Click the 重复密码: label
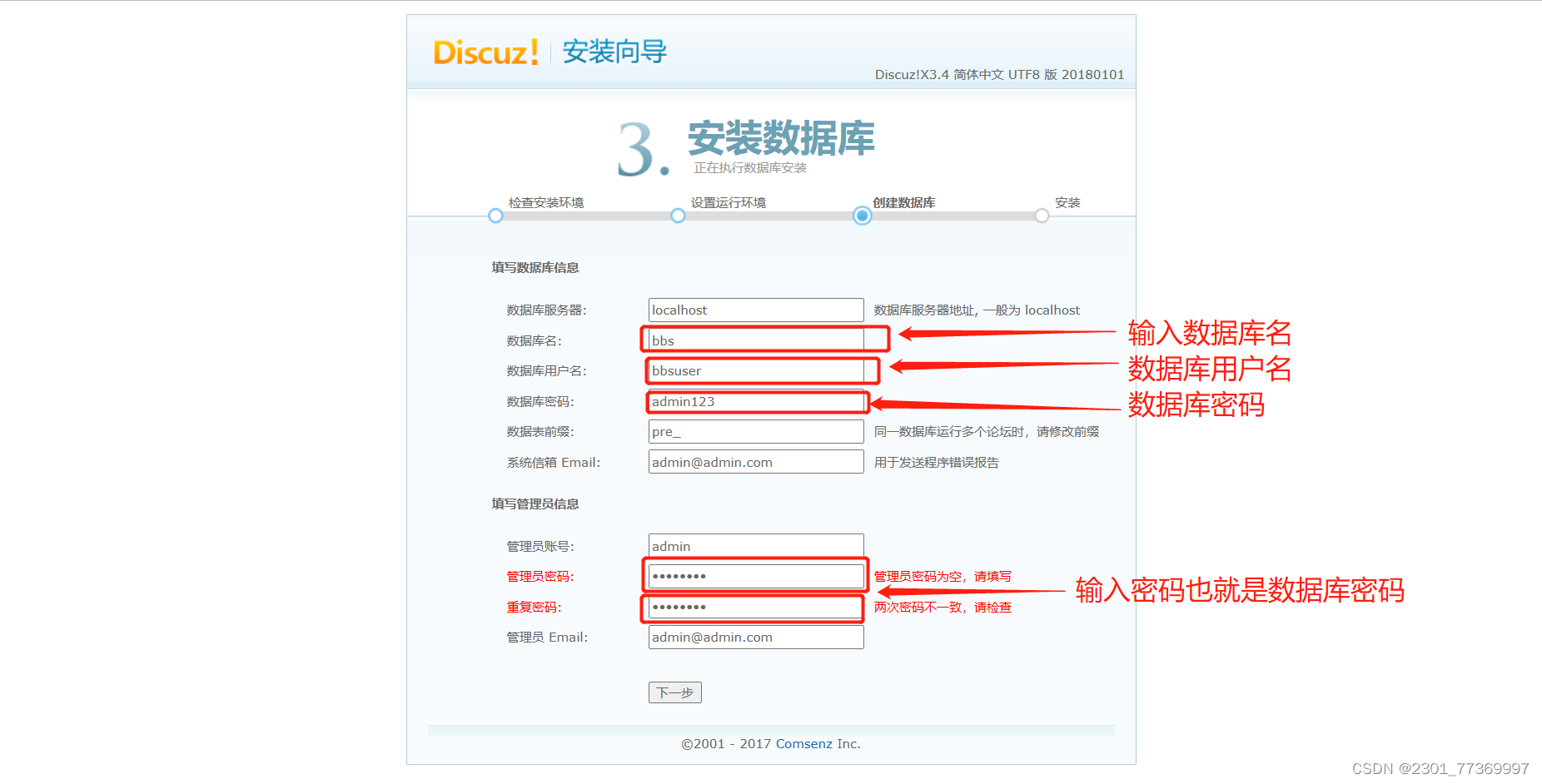The width and height of the screenshot is (1542, 784). (535, 607)
